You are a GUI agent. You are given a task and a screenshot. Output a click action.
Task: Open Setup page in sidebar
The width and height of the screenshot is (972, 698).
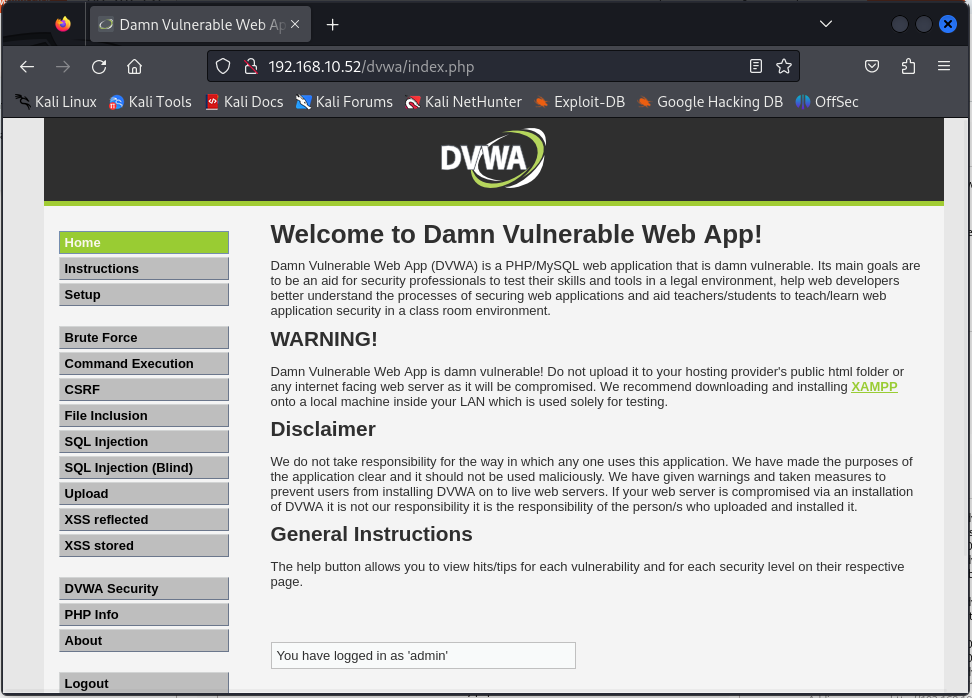point(144,294)
